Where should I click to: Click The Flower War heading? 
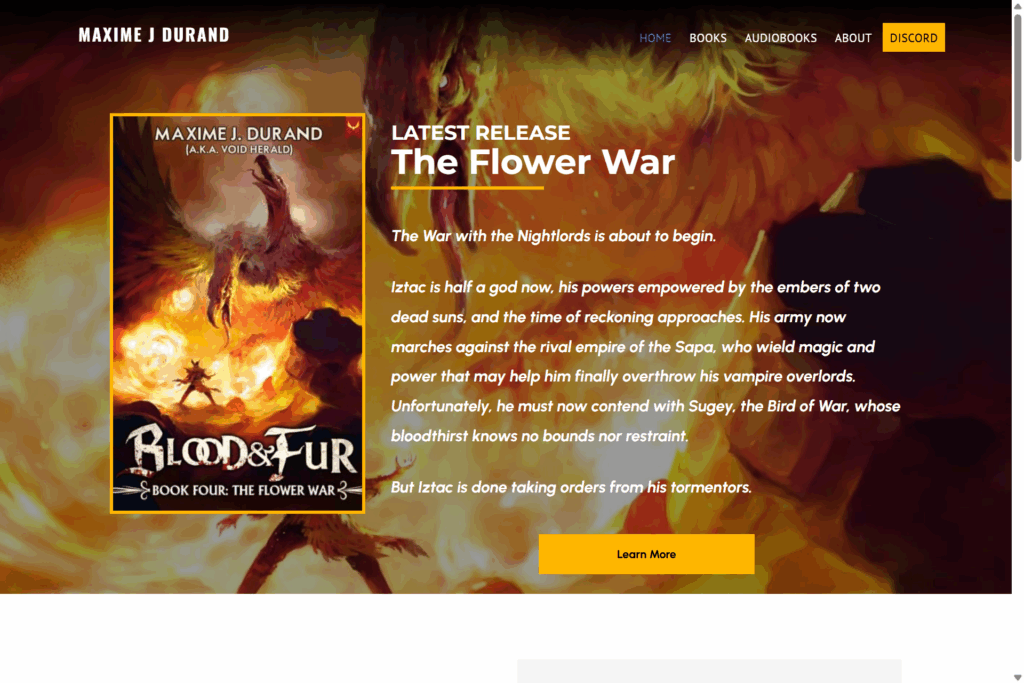click(533, 161)
